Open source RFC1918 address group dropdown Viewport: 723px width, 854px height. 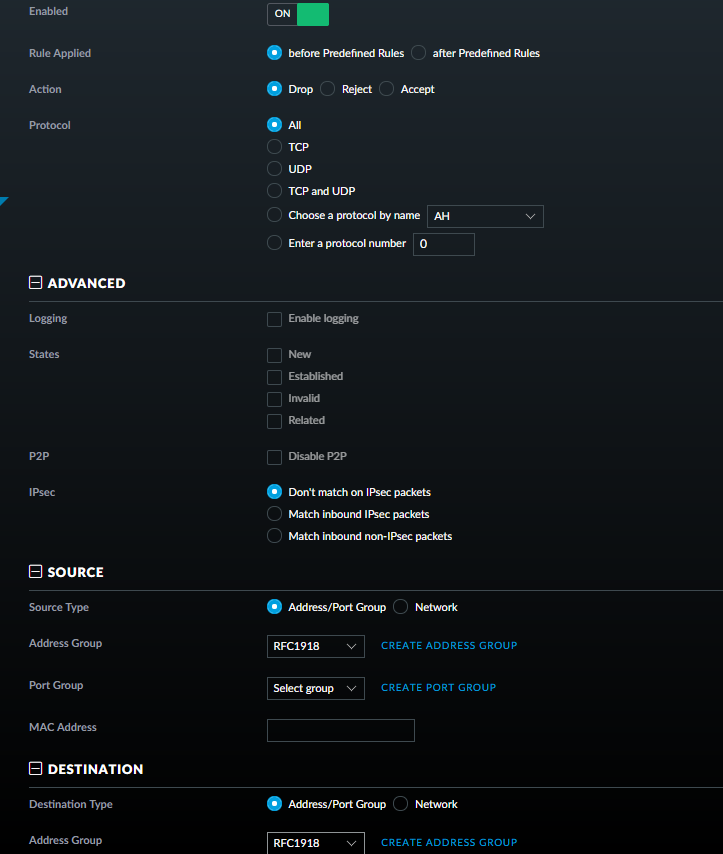coord(315,646)
